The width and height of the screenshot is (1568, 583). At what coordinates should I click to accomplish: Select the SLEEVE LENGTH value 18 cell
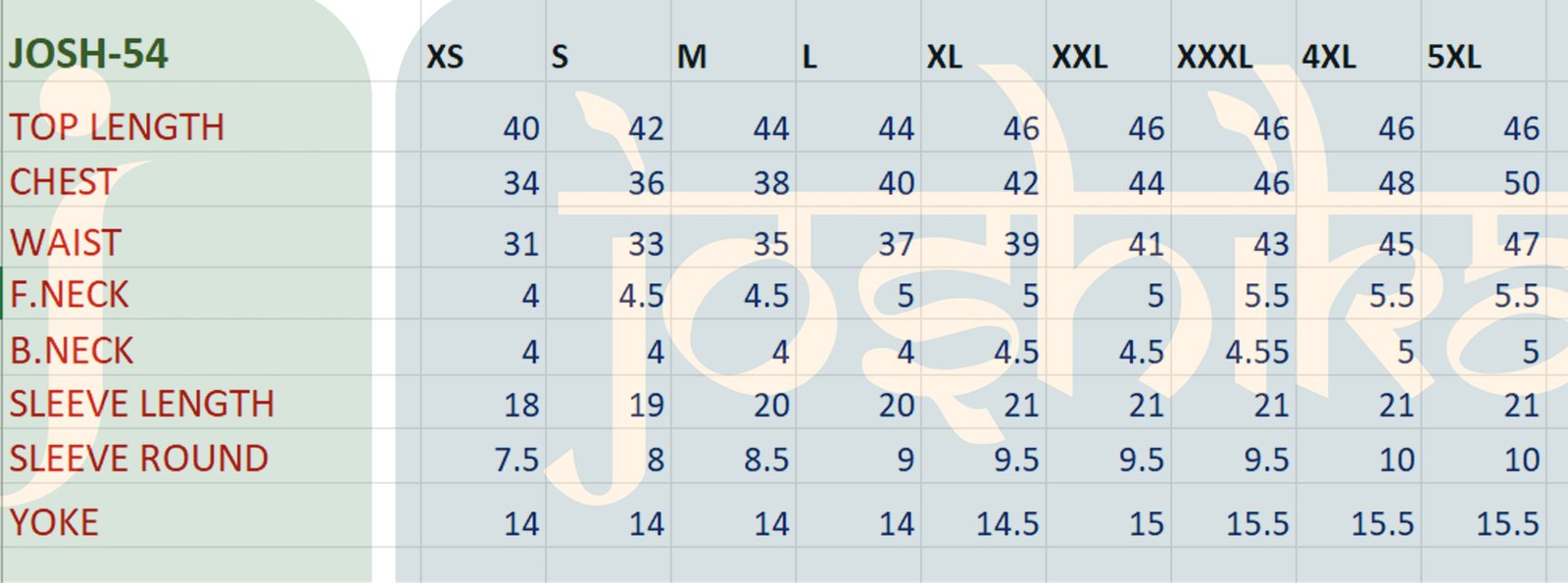521,405
